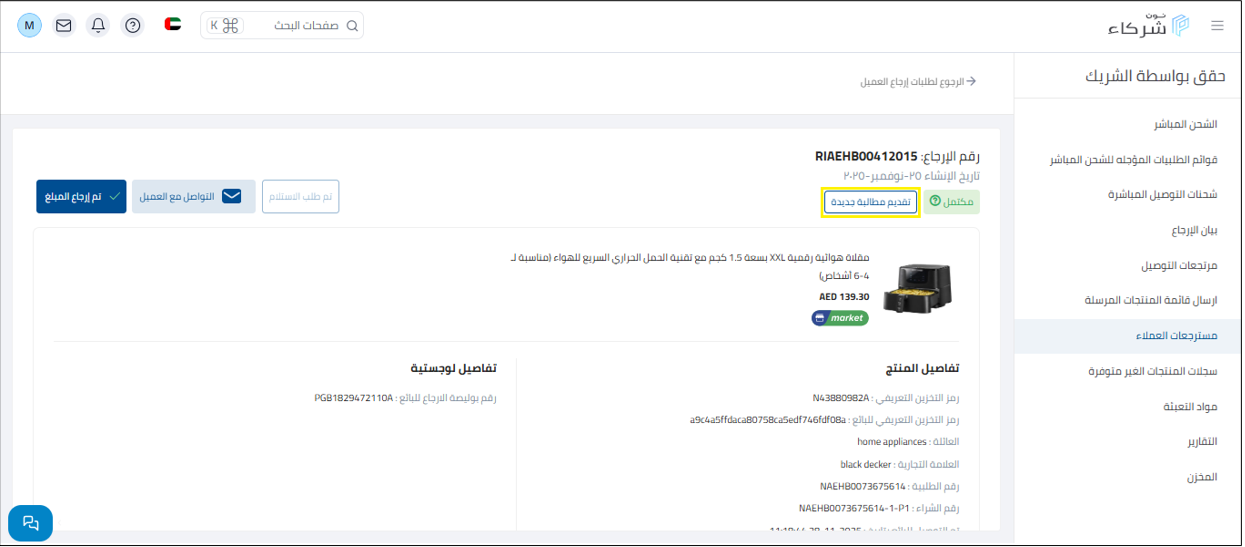Click the refund completed button
Screen dimensions: 1245x547
79,197
